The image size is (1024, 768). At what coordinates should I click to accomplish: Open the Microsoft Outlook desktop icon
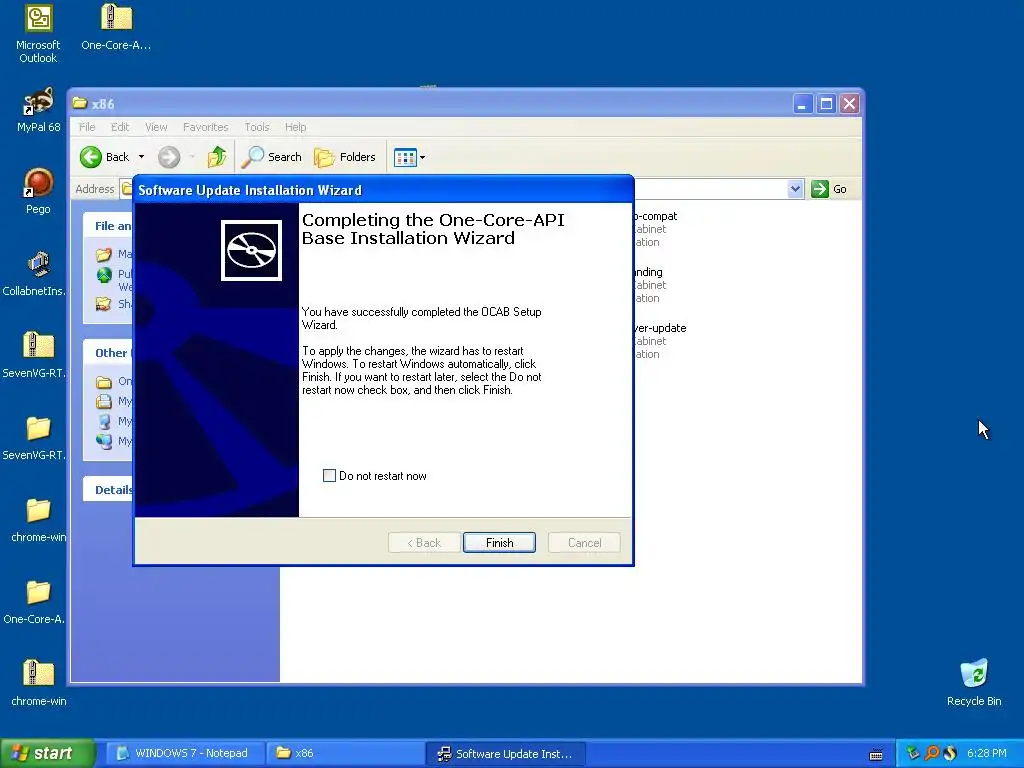pyautogui.click(x=38, y=34)
